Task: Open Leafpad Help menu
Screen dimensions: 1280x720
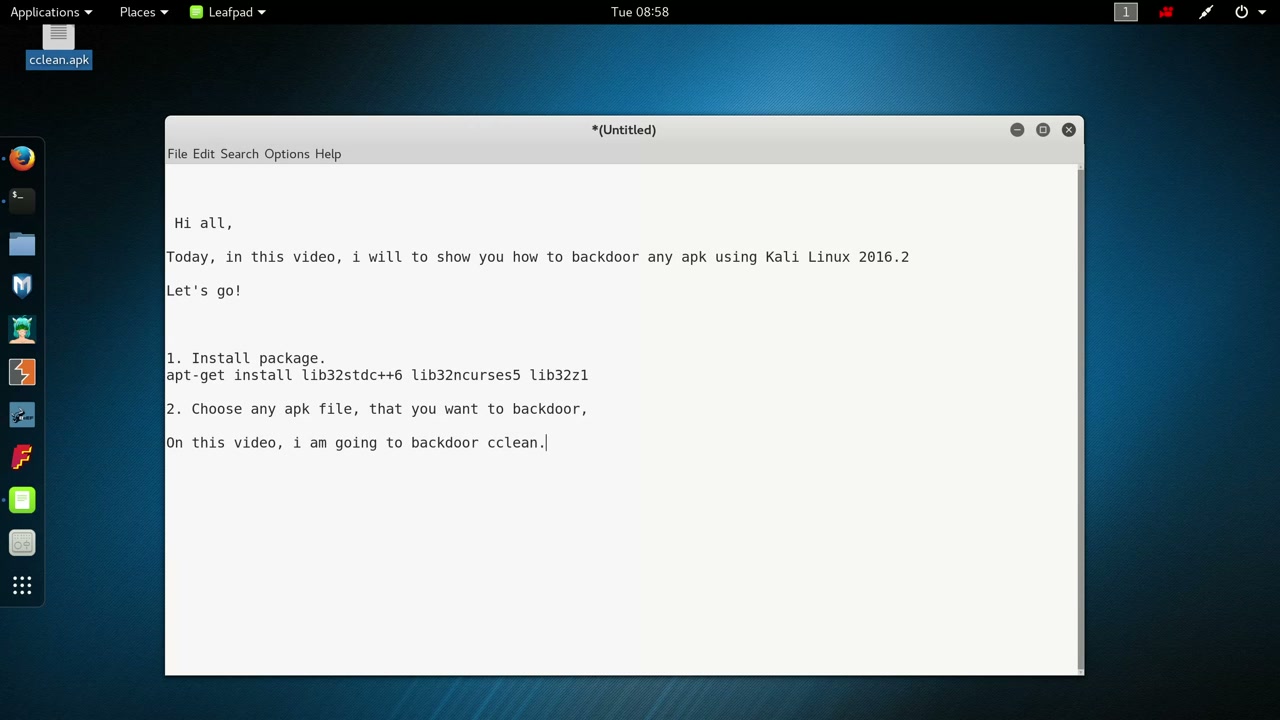Action: pos(328,154)
